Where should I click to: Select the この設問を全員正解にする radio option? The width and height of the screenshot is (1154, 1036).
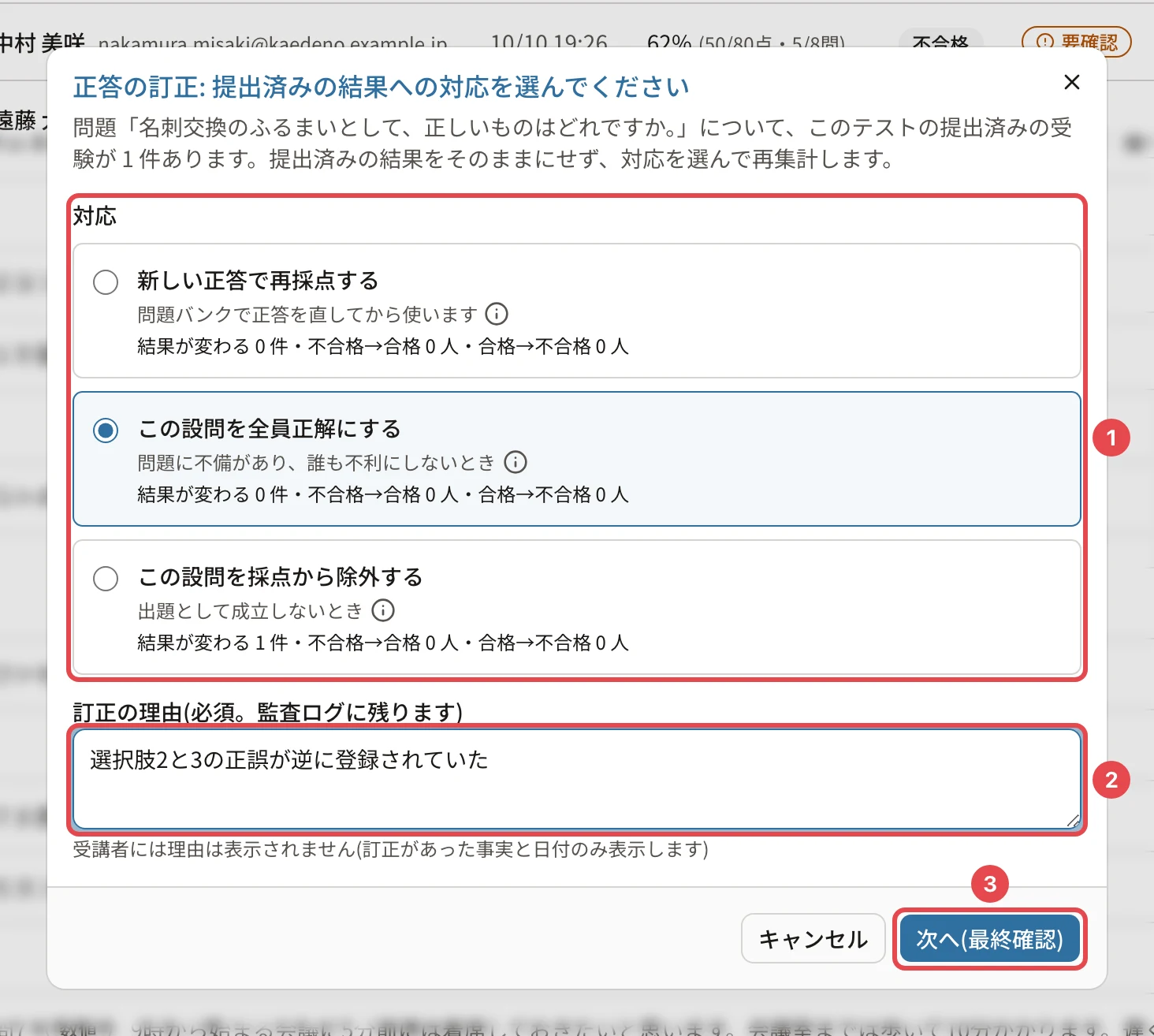click(x=106, y=430)
